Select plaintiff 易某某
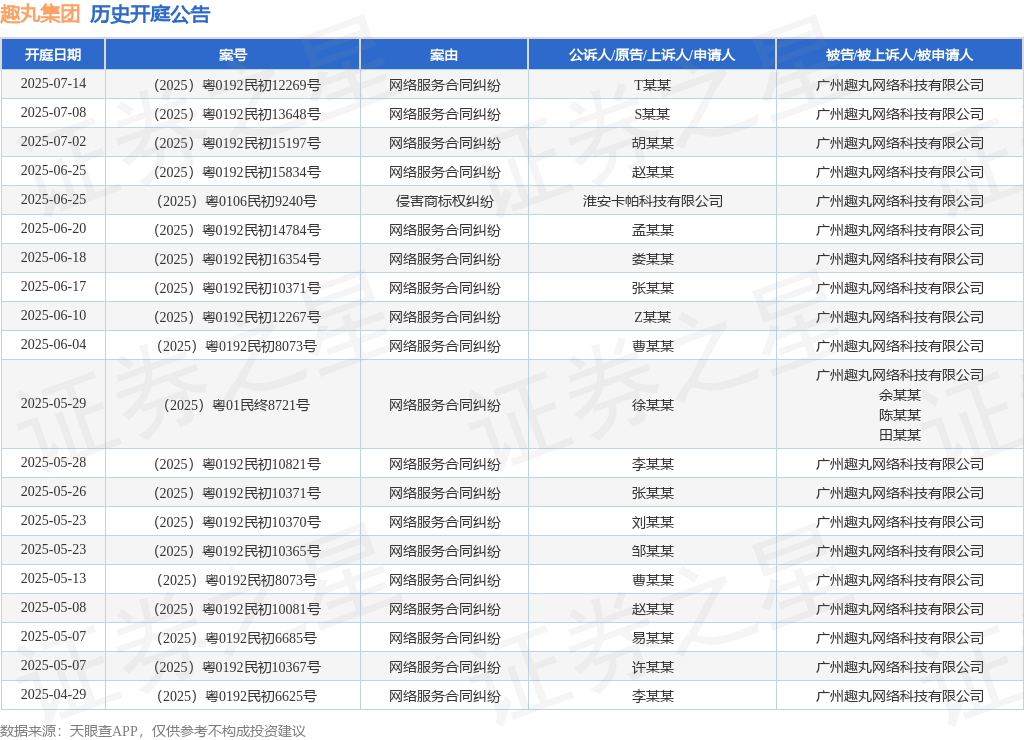The image size is (1024, 740). tap(652, 637)
